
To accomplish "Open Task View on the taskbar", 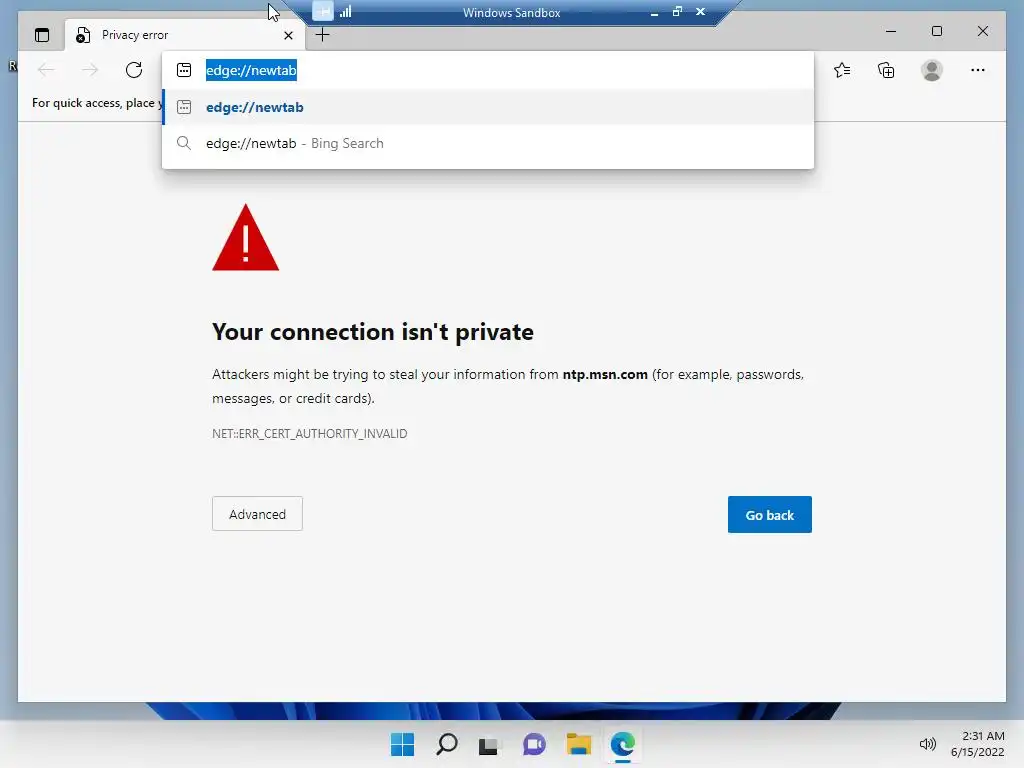I will pos(488,745).
